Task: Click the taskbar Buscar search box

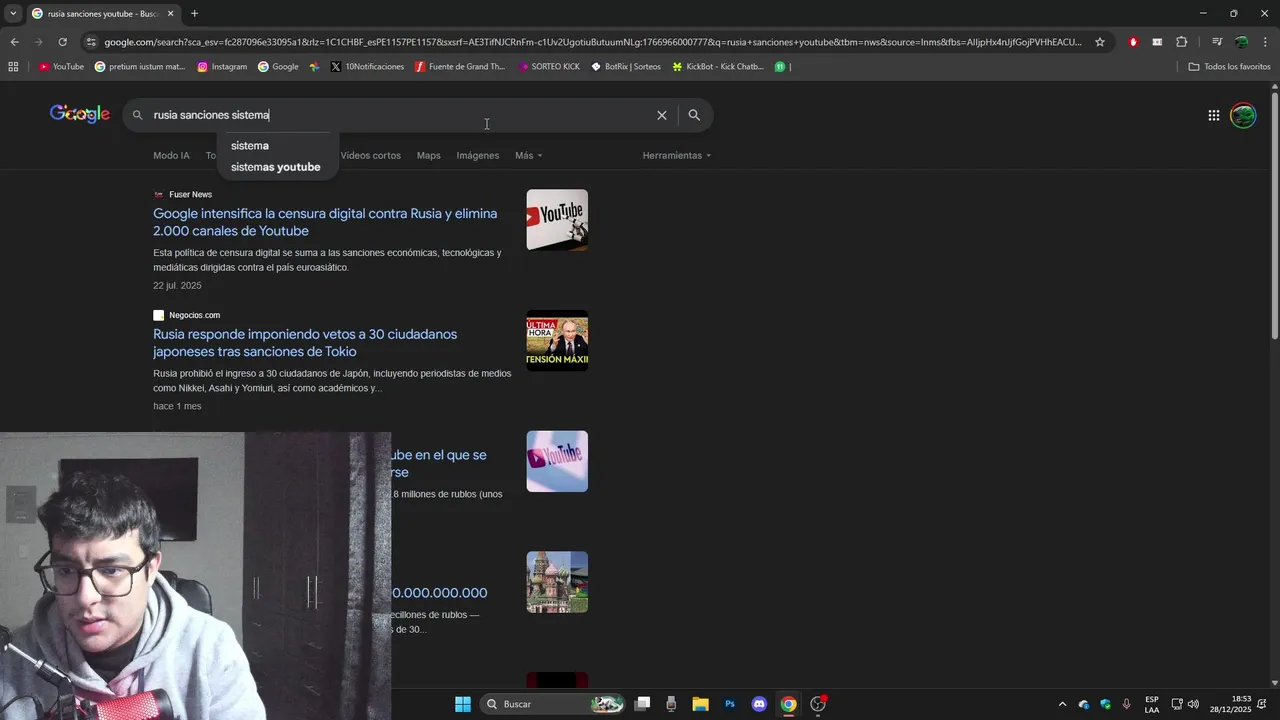Action: [x=552, y=704]
